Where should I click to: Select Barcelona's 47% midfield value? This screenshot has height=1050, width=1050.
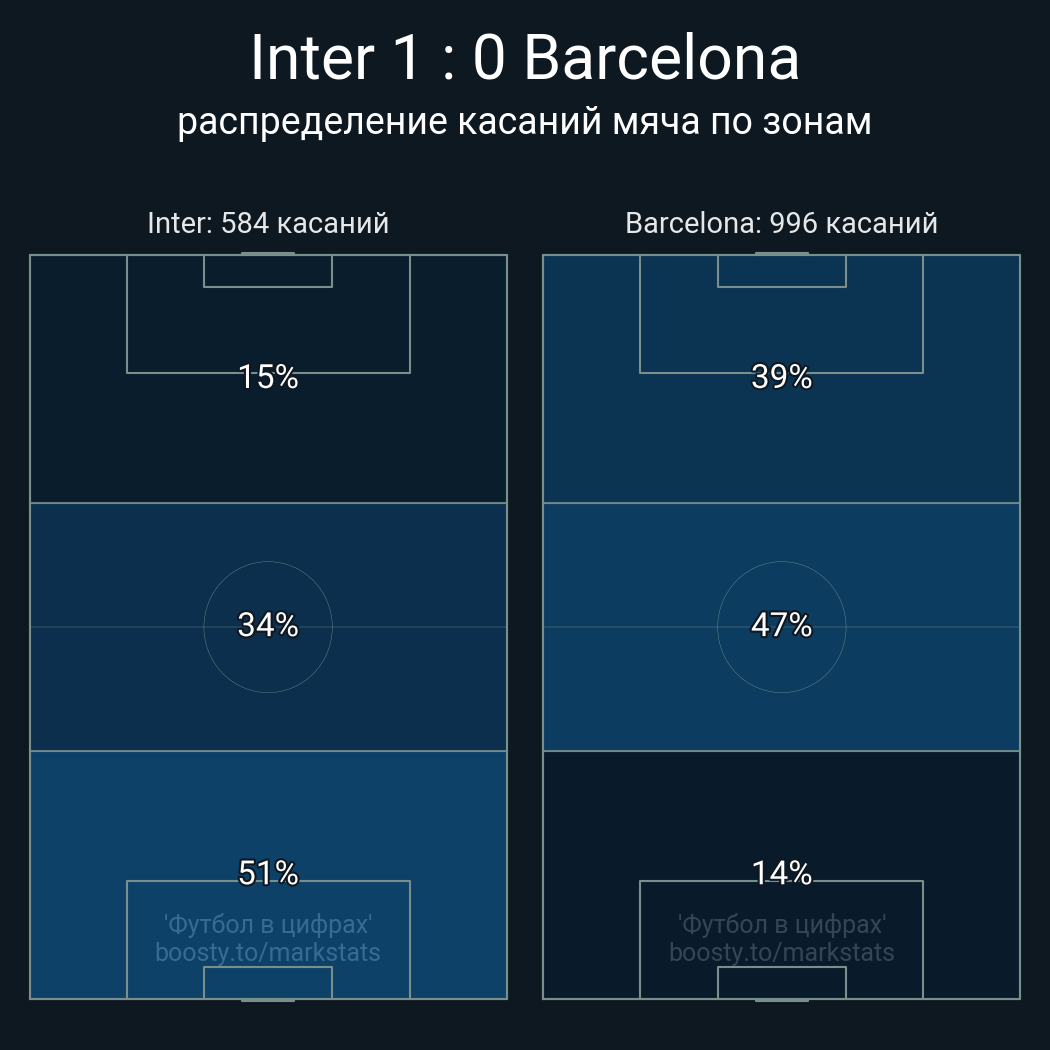pos(781,625)
